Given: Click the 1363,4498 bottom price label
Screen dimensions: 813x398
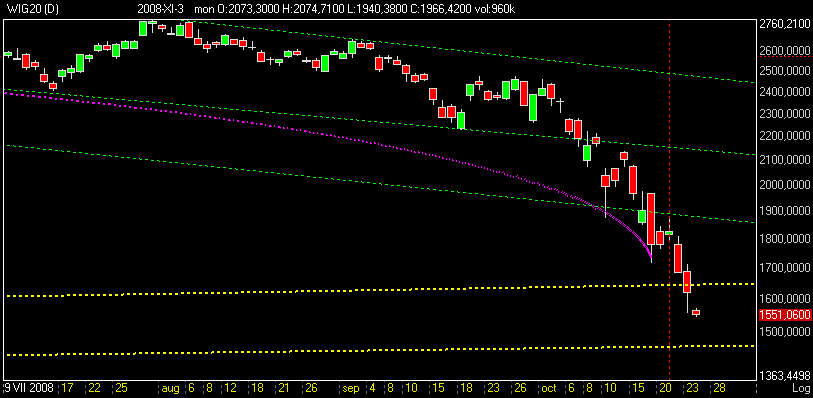Looking at the screenshot, I should [x=784, y=376].
